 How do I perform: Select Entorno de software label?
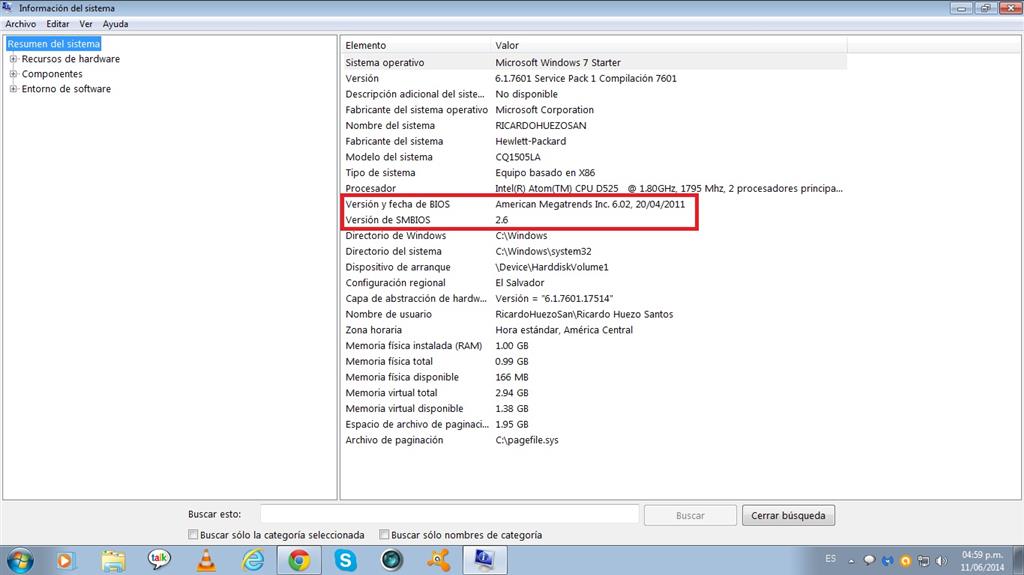point(66,89)
